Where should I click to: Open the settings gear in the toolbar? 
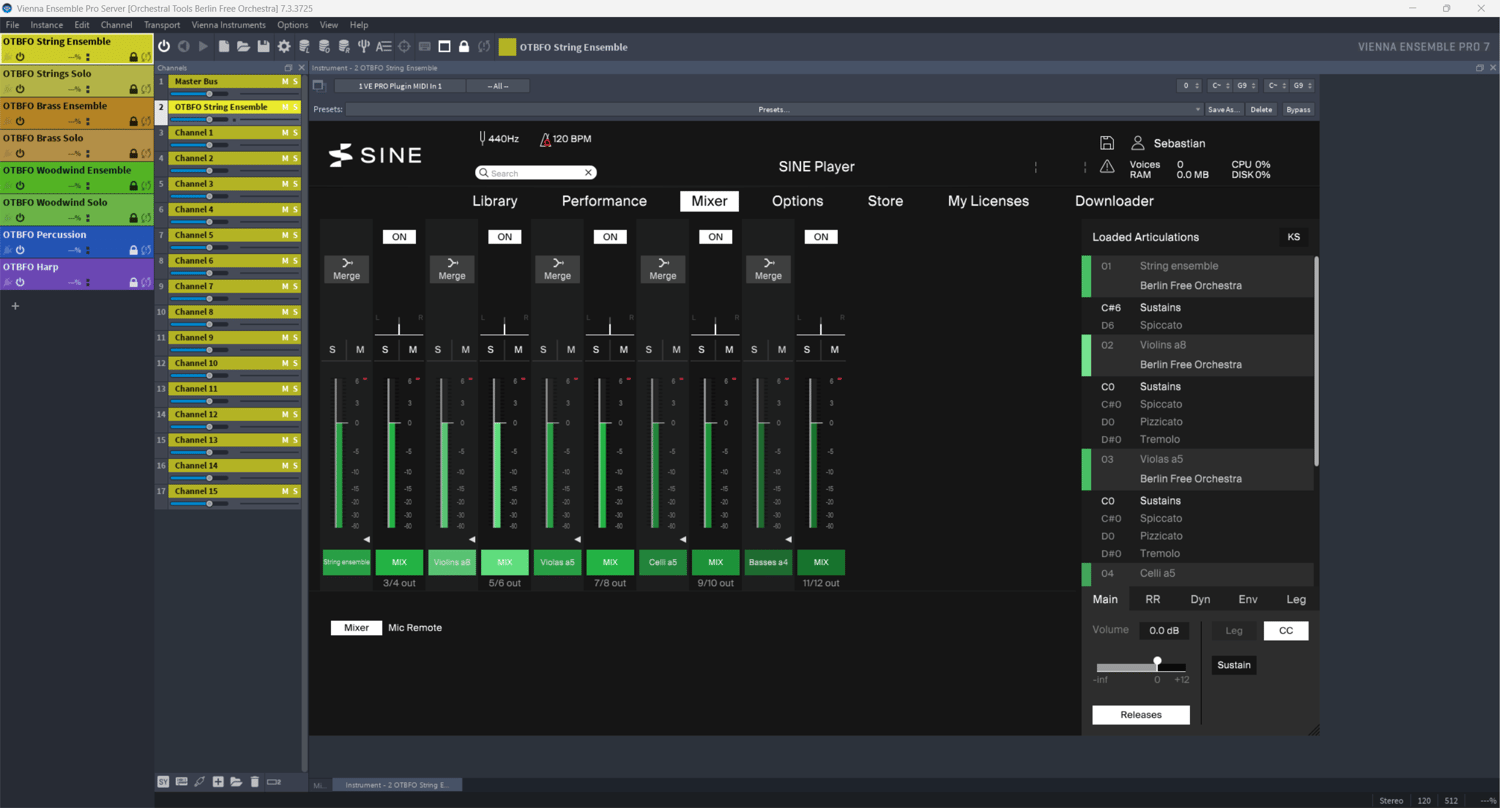(284, 47)
